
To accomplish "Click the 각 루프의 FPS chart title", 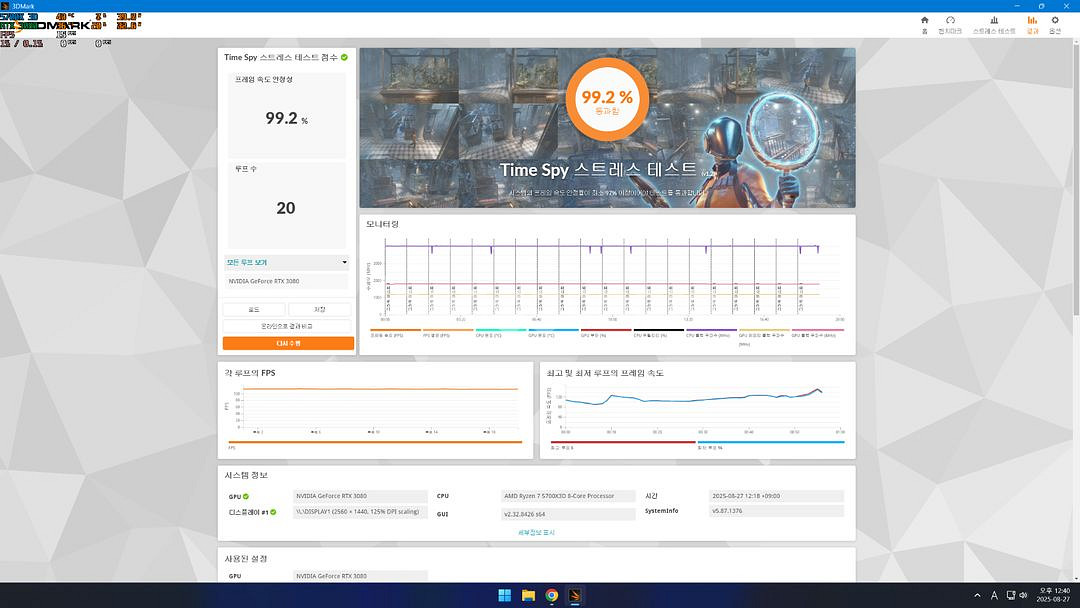I will [249, 373].
